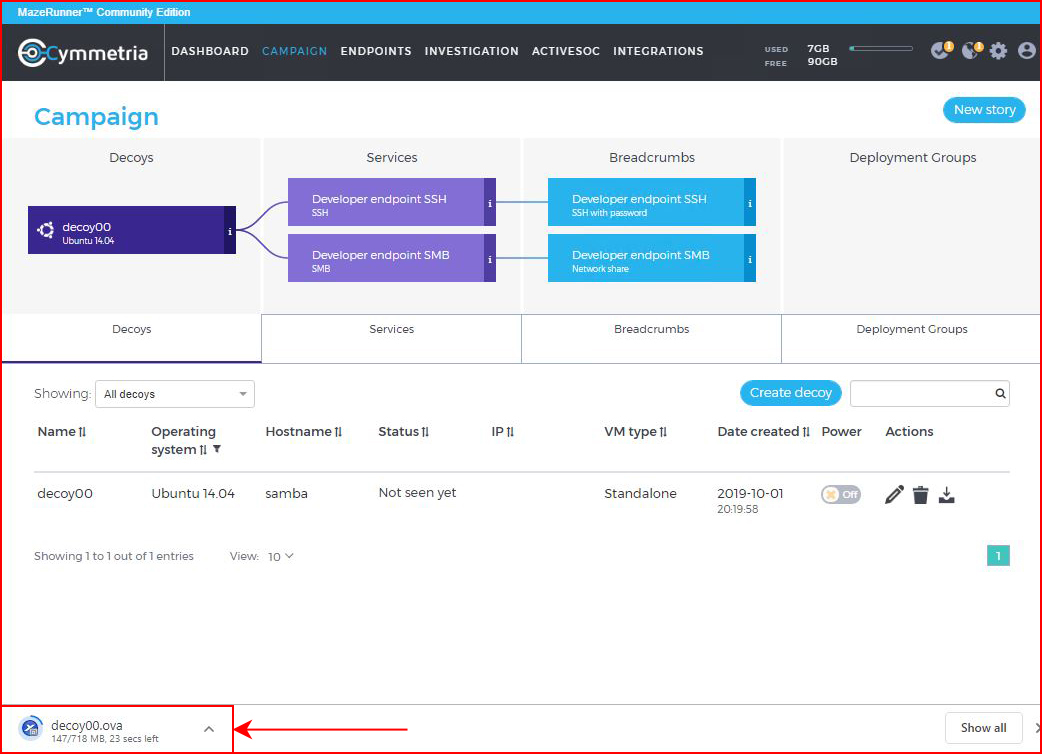Switch to the Services tab

[x=391, y=338]
